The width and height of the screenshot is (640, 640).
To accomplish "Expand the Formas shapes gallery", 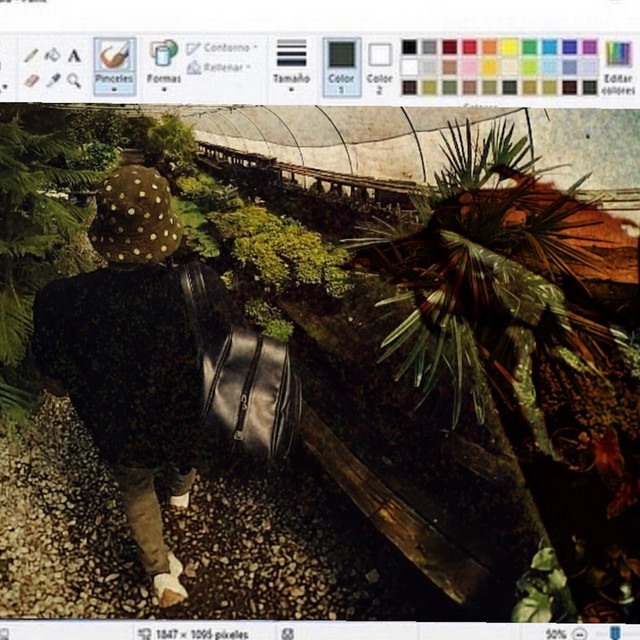I will click(164, 66).
